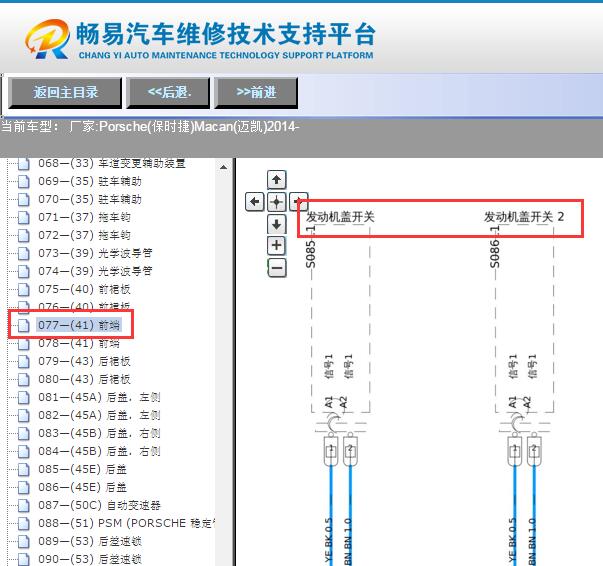Click the document icon beside 080—(43)

23,380
